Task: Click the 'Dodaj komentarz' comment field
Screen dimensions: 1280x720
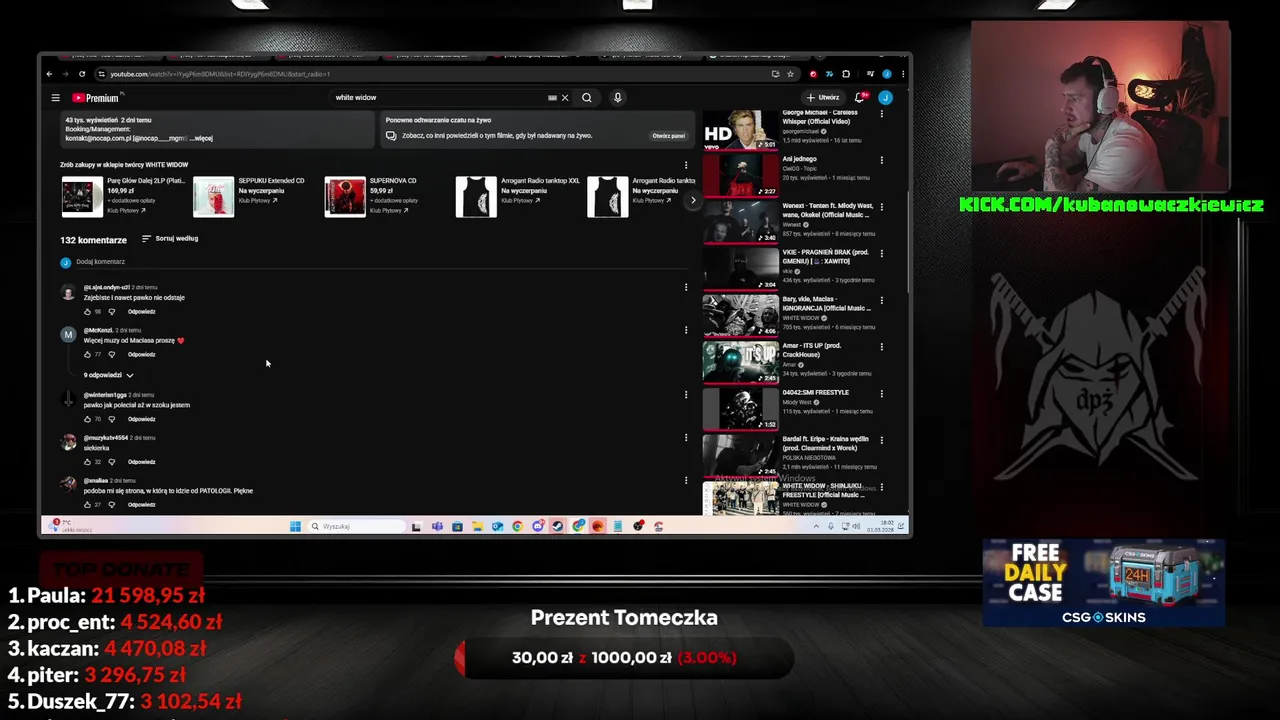Action: pyautogui.click(x=380, y=262)
